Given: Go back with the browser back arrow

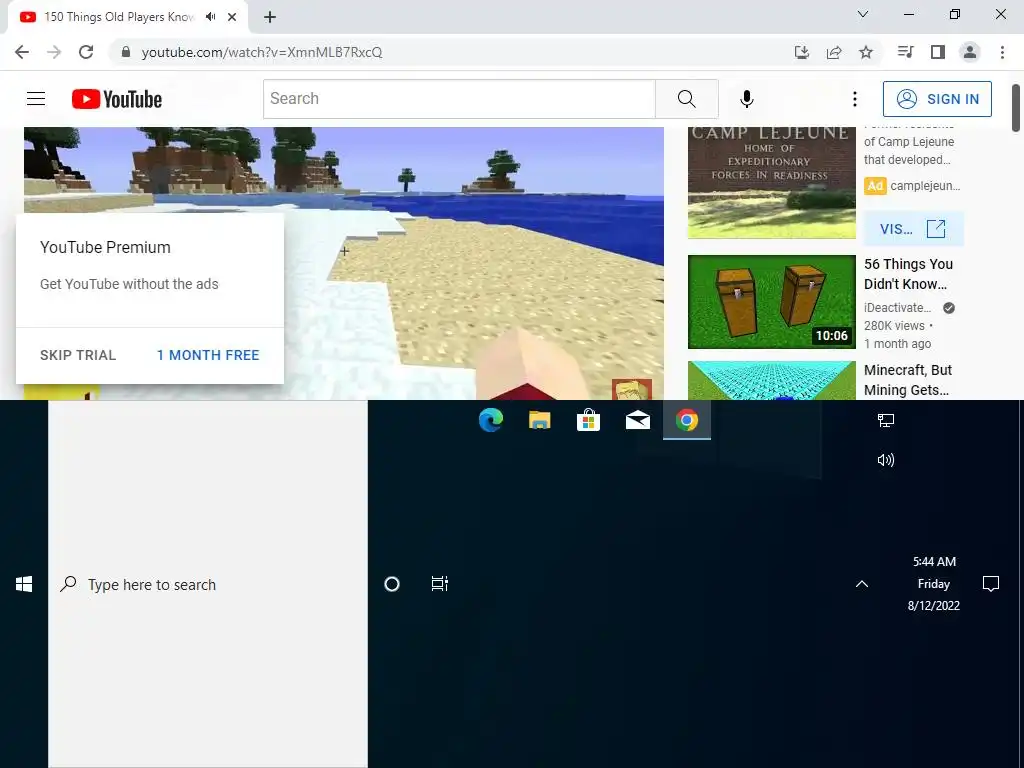Looking at the screenshot, I should click(22, 52).
